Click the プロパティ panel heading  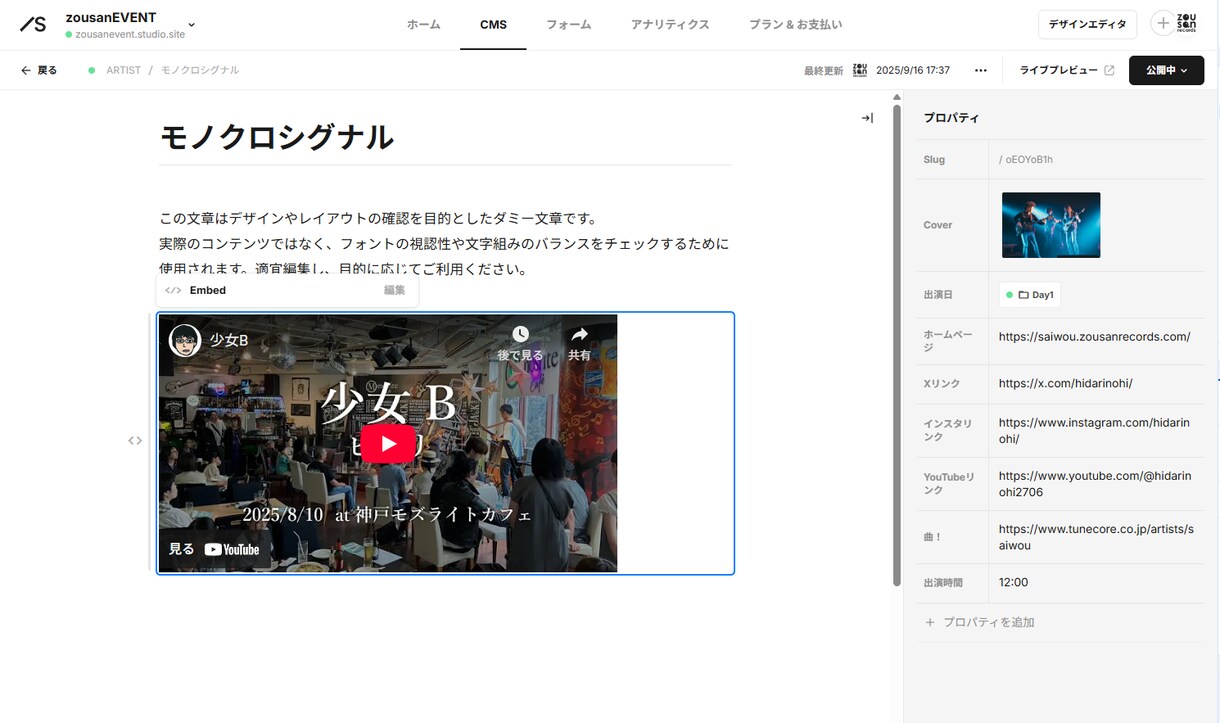(951, 118)
